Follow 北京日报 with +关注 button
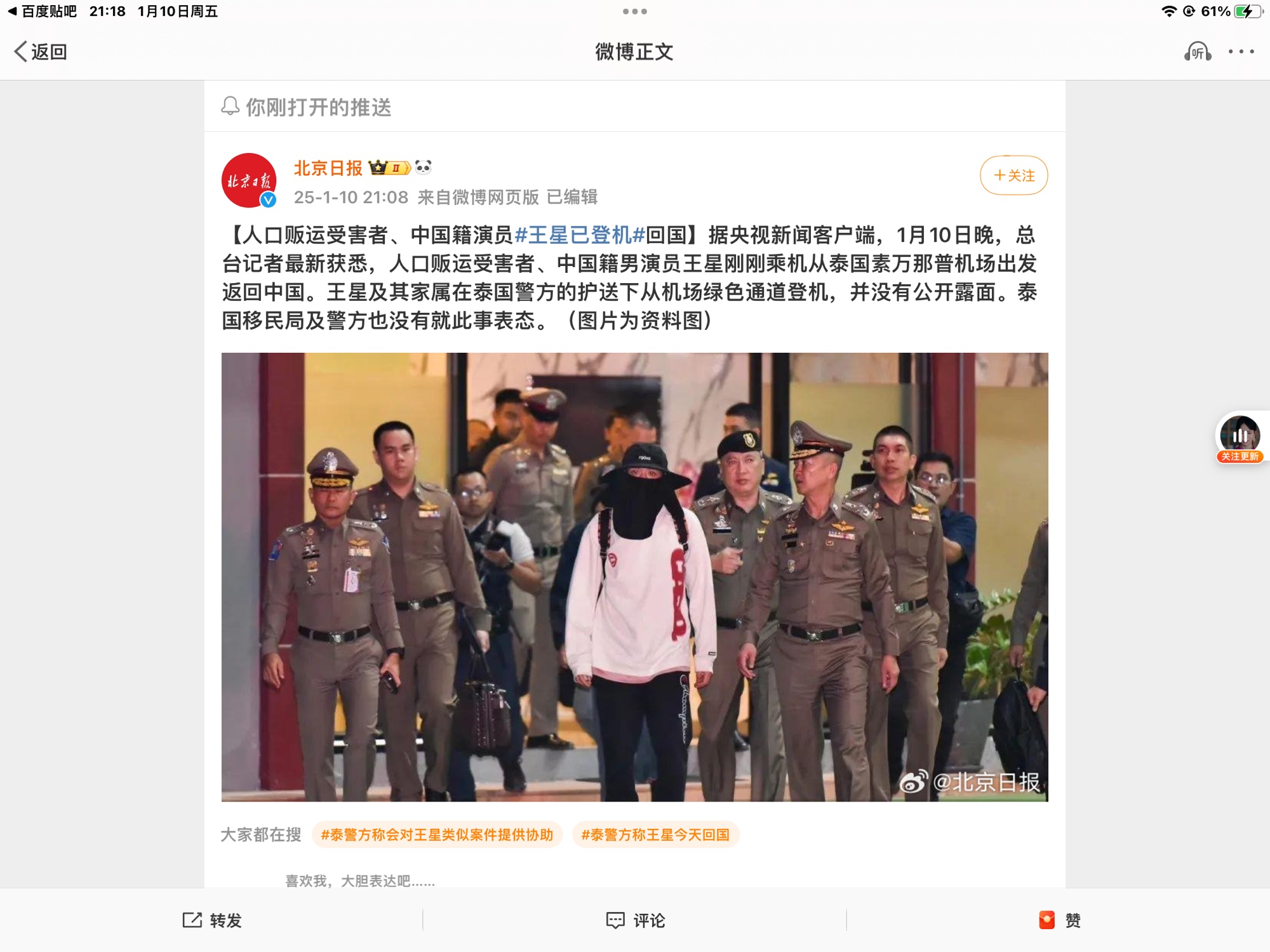 point(1014,175)
